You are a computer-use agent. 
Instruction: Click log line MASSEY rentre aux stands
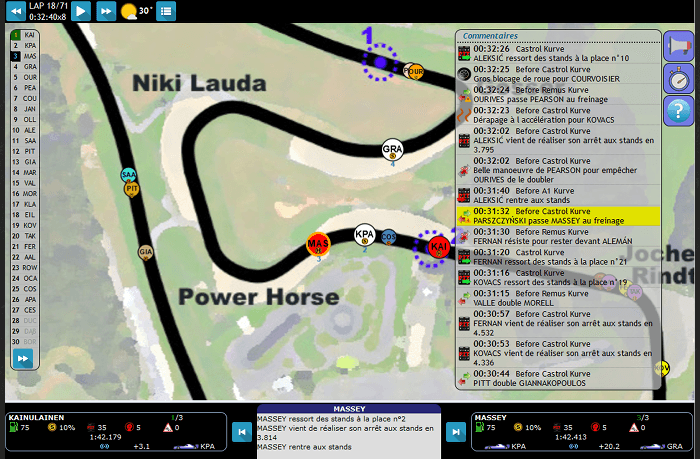(304, 447)
